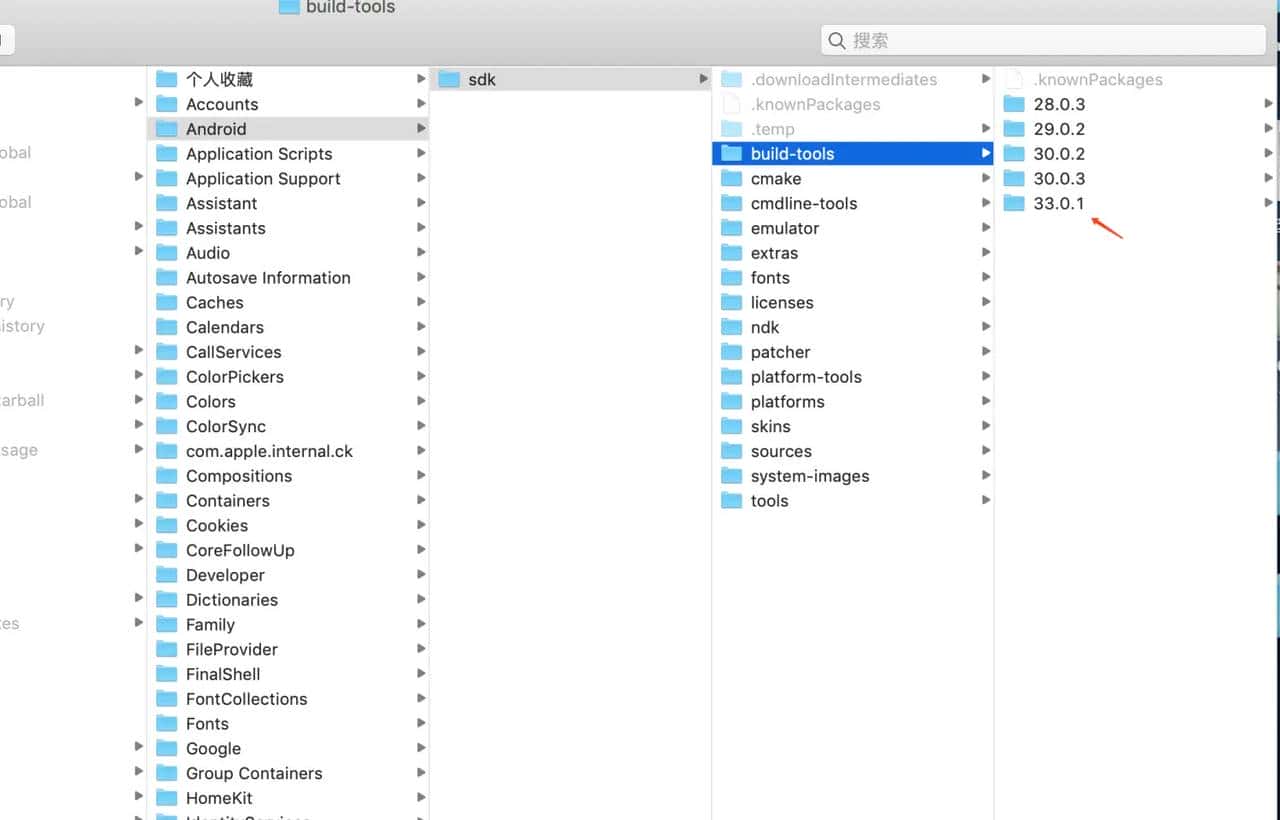Open the Developer folder
Viewport: 1280px width, 820px height.
click(225, 575)
